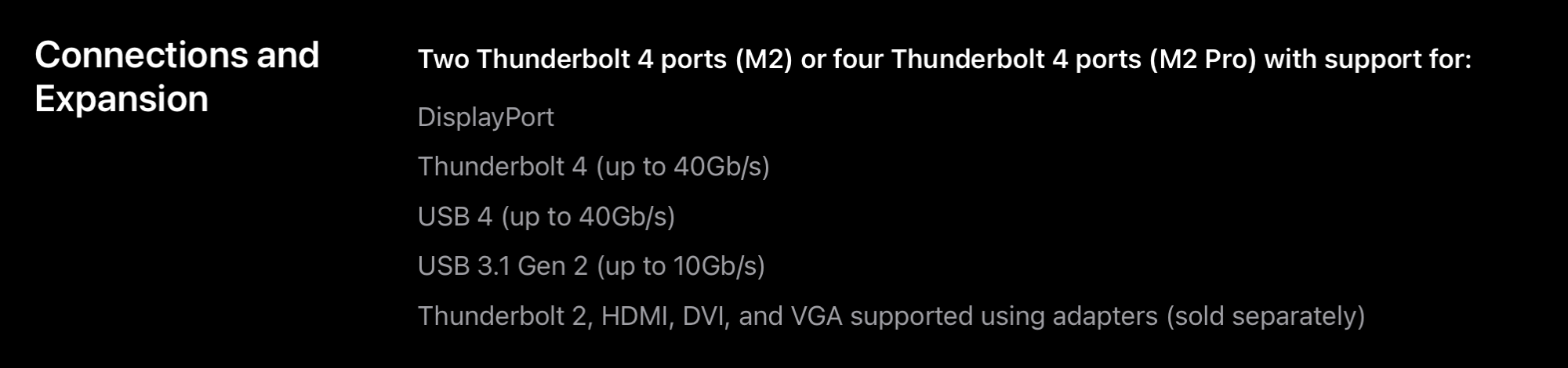Click the word "Expansion" in the section heading

(x=122, y=100)
